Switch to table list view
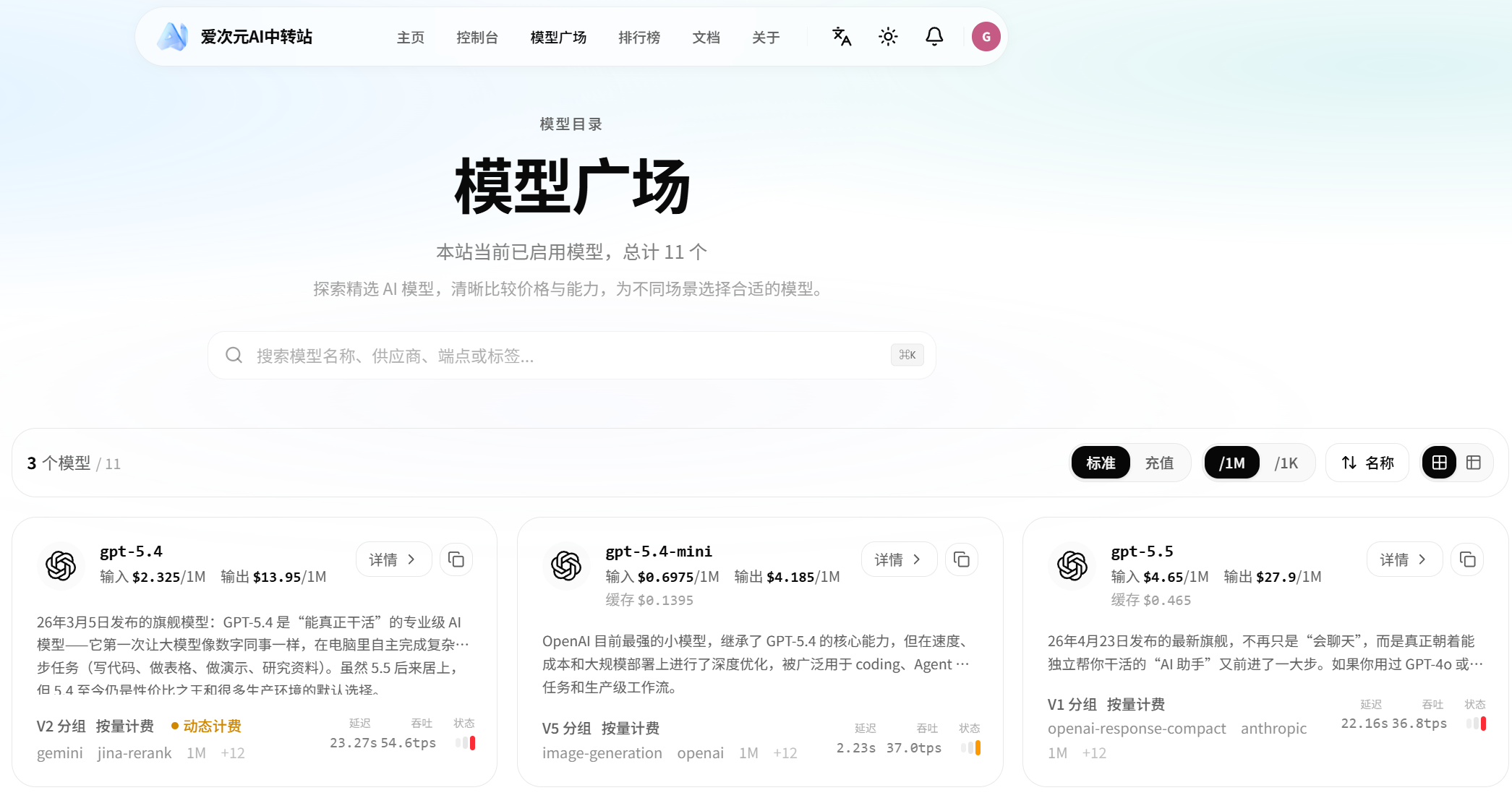The width and height of the screenshot is (1512, 798). [x=1474, y=463]
